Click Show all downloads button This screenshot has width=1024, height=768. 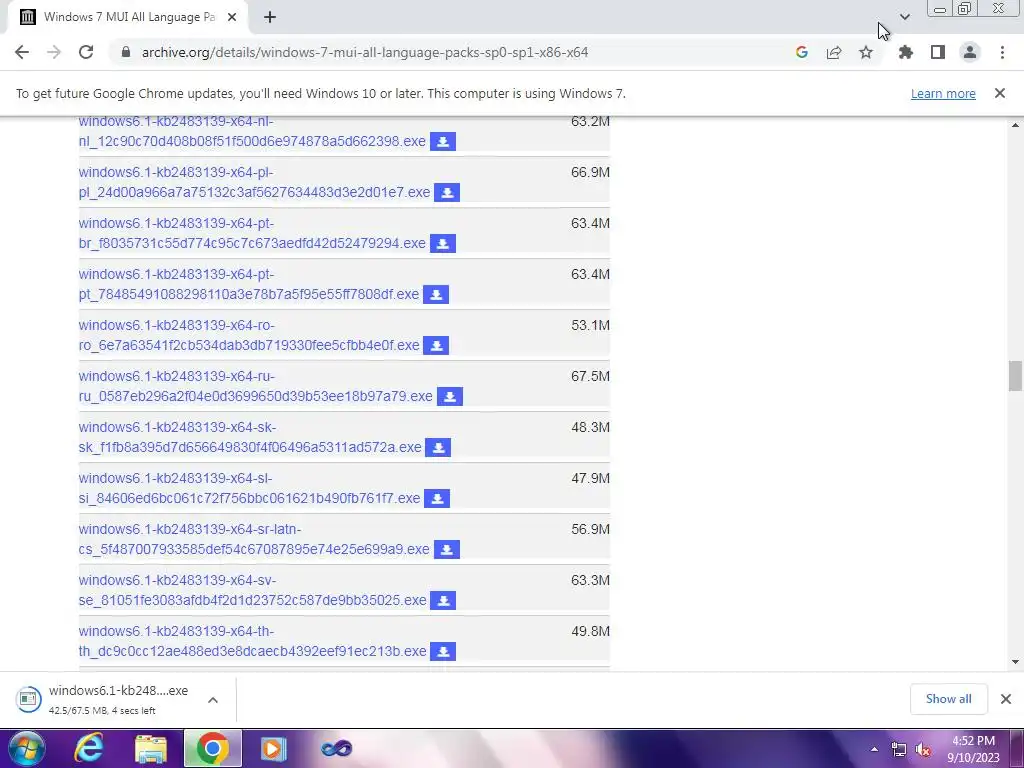pos(948,699)
